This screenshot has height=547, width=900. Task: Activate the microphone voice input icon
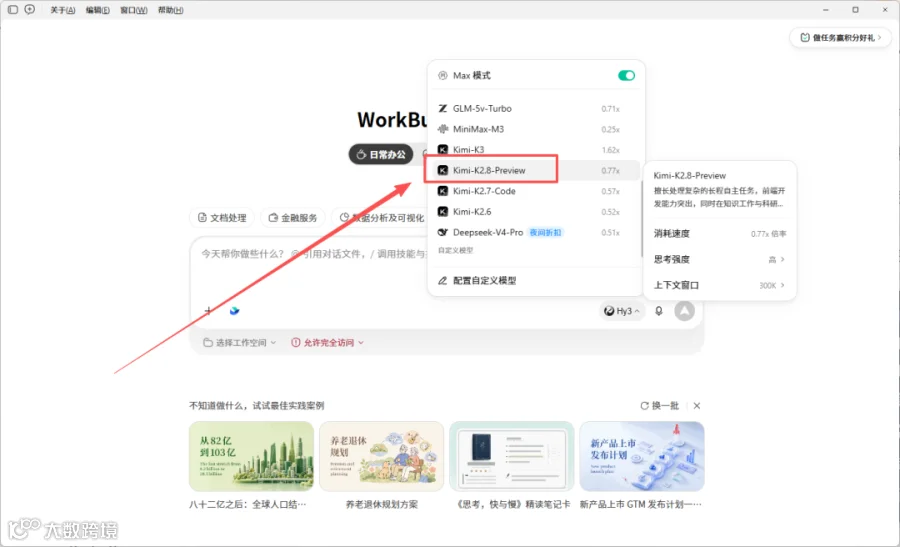[x=659, y=311]
